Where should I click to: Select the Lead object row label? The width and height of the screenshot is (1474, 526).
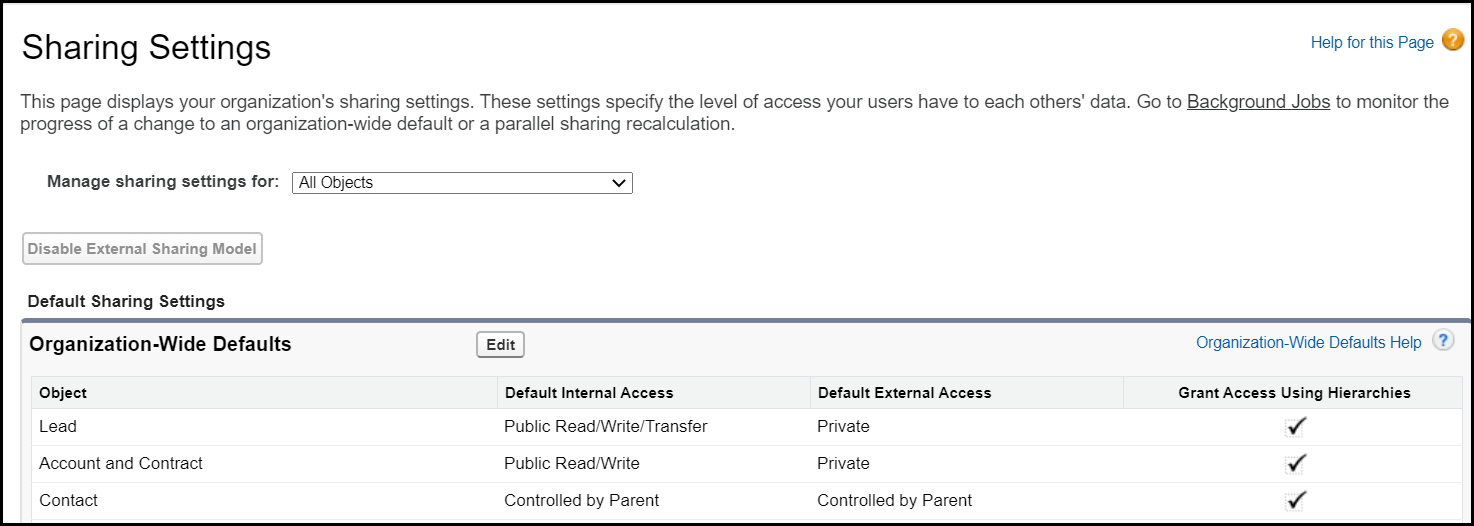click(58, 427)
